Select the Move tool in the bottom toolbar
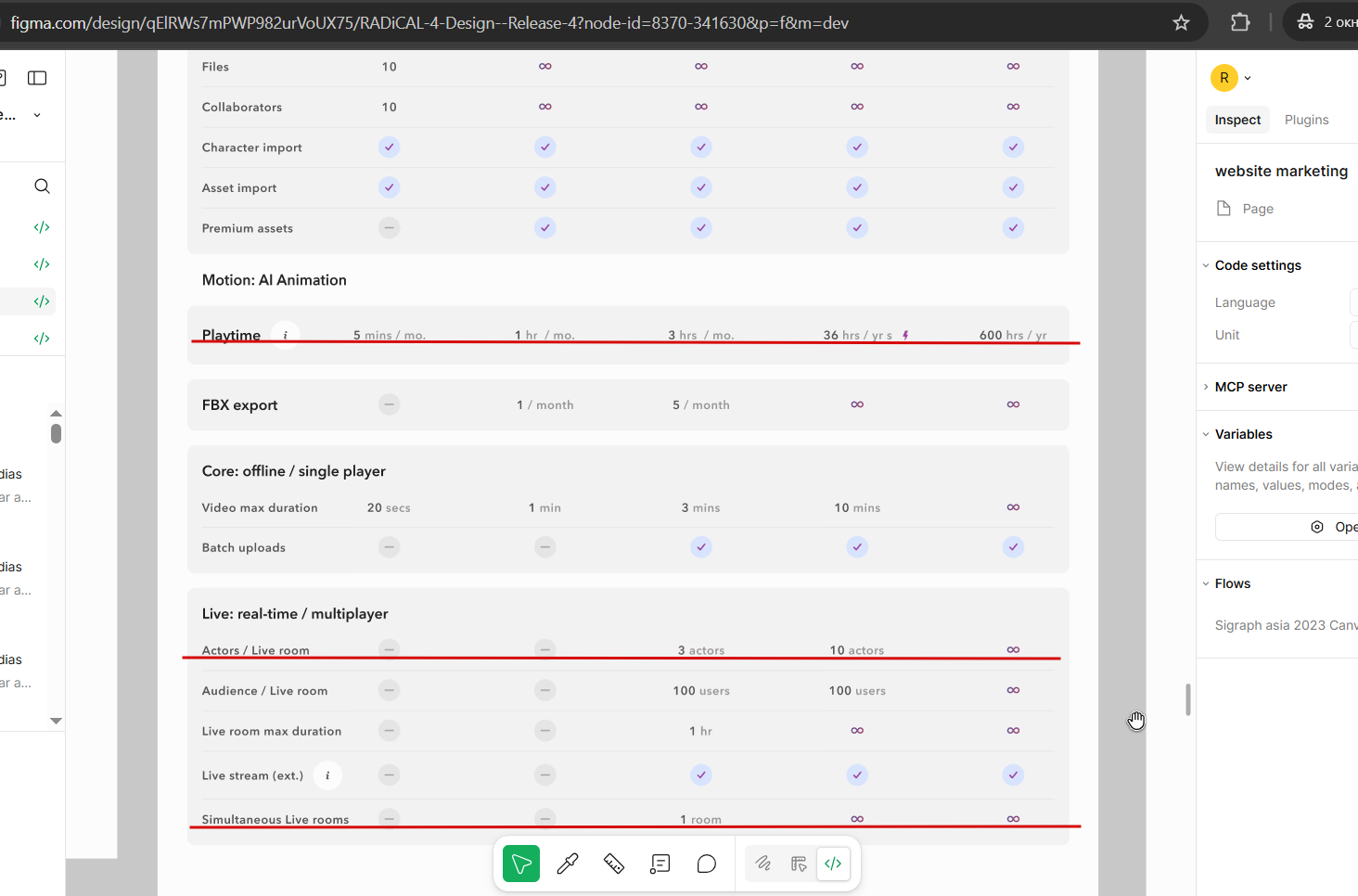1358x896 pixels. tap(521, 864)
